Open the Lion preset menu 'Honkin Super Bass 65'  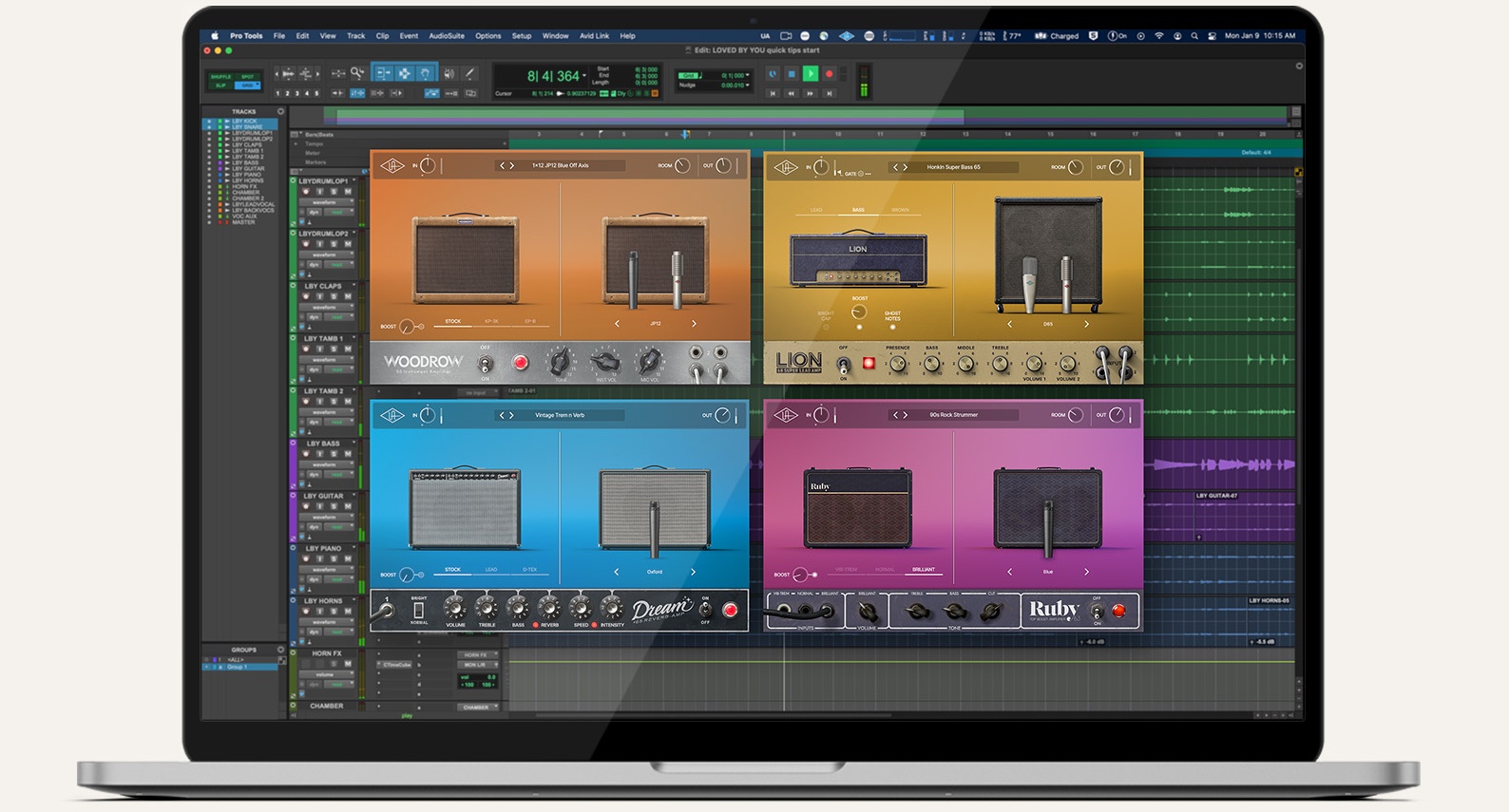coord(954,167)
